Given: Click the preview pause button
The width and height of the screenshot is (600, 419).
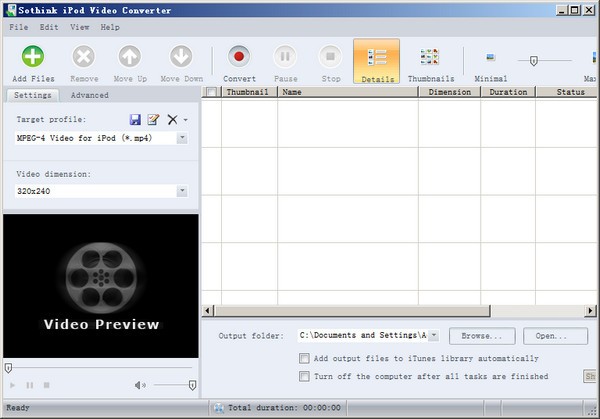Looking at the screenshot, I should coord(29,385).
